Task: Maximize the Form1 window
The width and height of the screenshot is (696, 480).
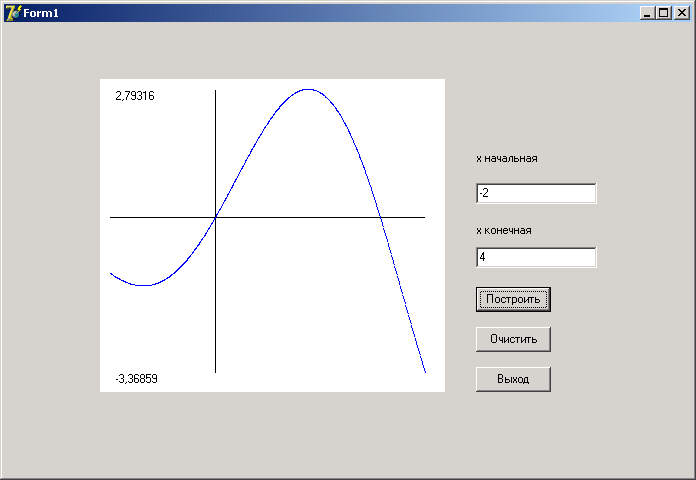Action: [664, 13]
